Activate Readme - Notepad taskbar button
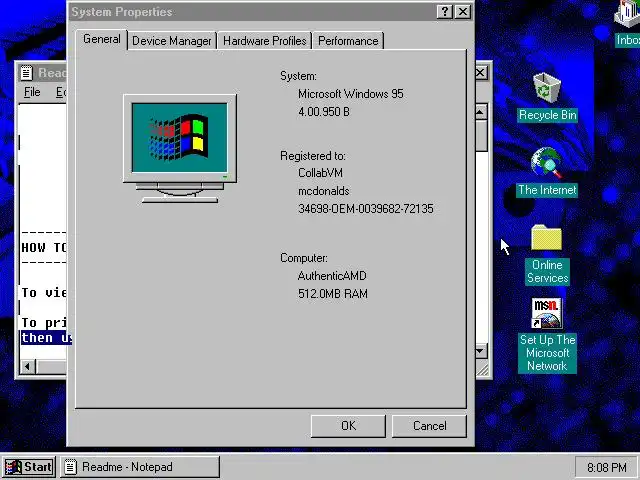640x480 pixels. [140, 467]
